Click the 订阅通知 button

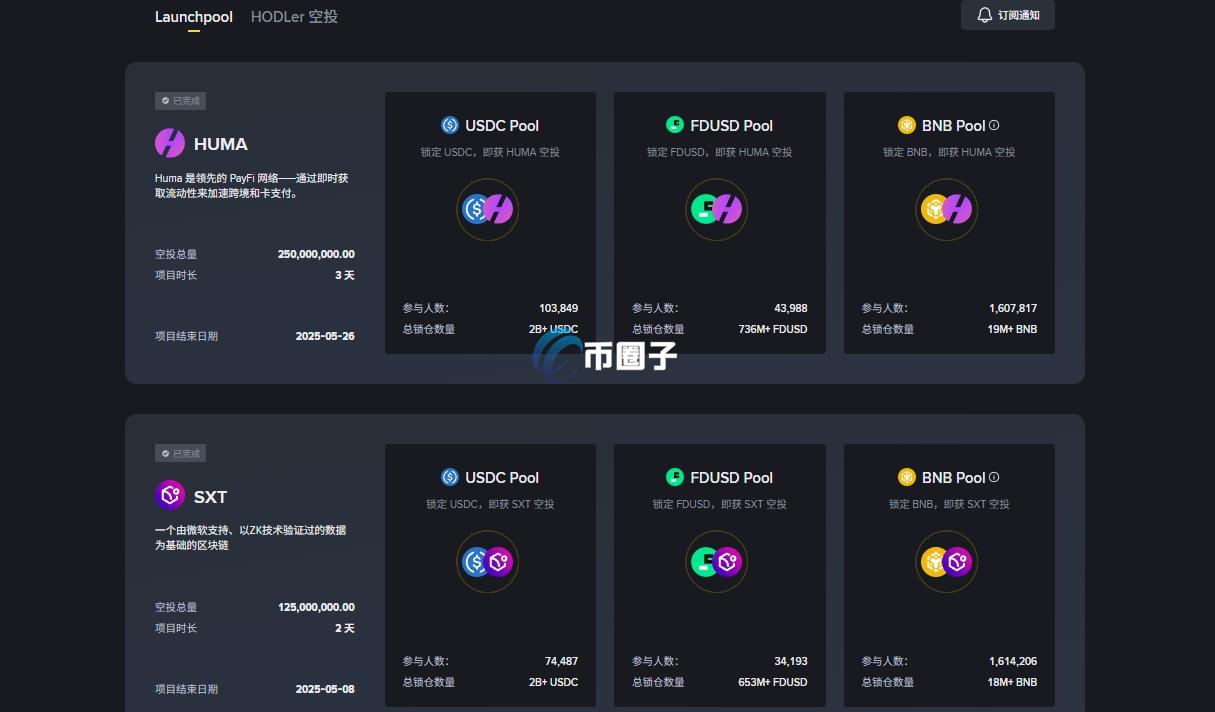click(1007, 15)
